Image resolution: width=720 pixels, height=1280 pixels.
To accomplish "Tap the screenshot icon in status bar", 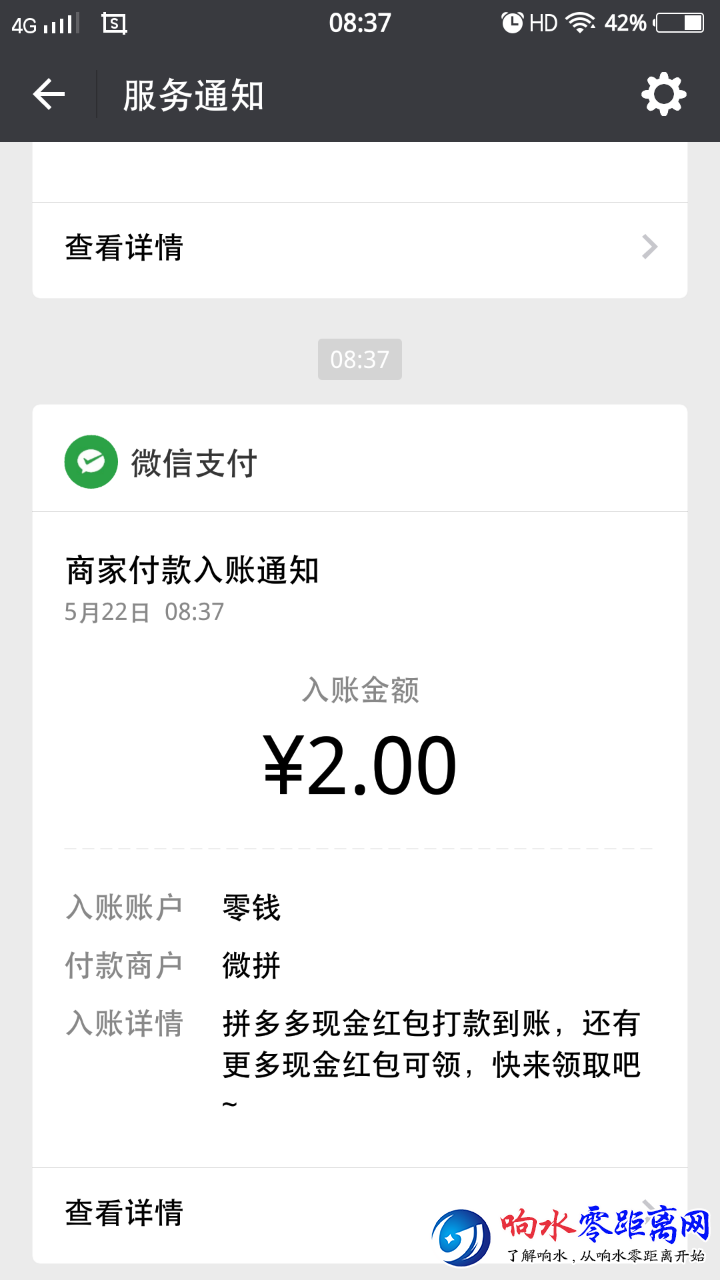I will [x=114, y=24].
